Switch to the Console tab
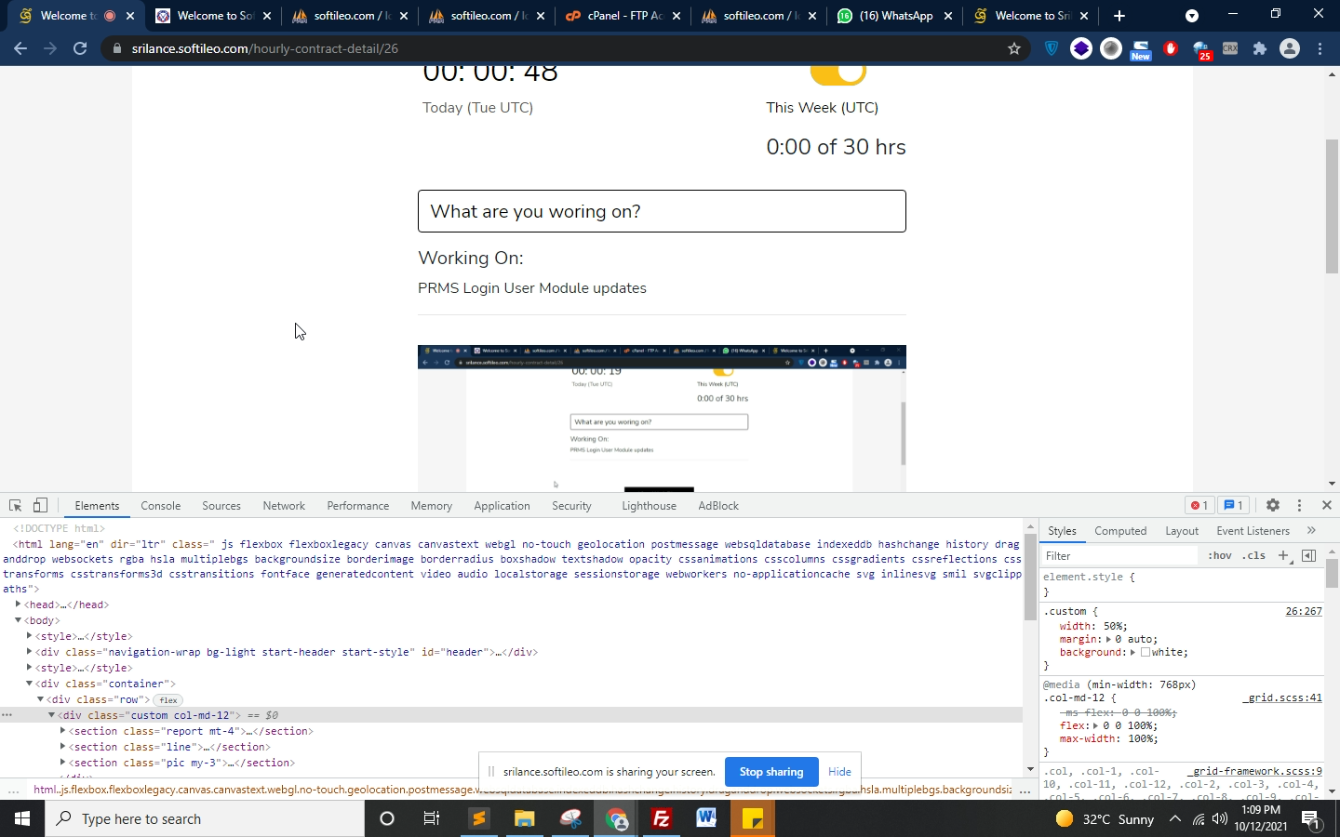 pos(160,506)
